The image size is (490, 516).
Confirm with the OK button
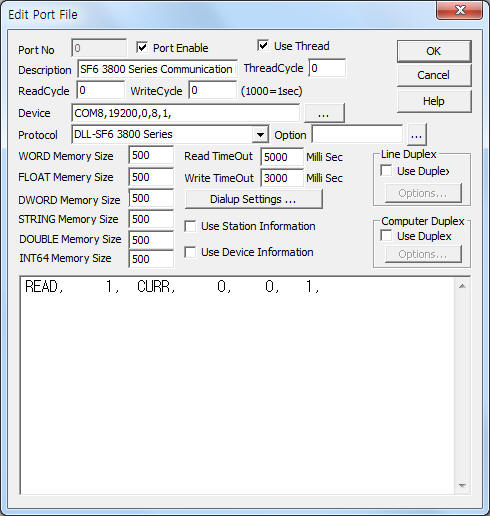(x=434, y=51)
